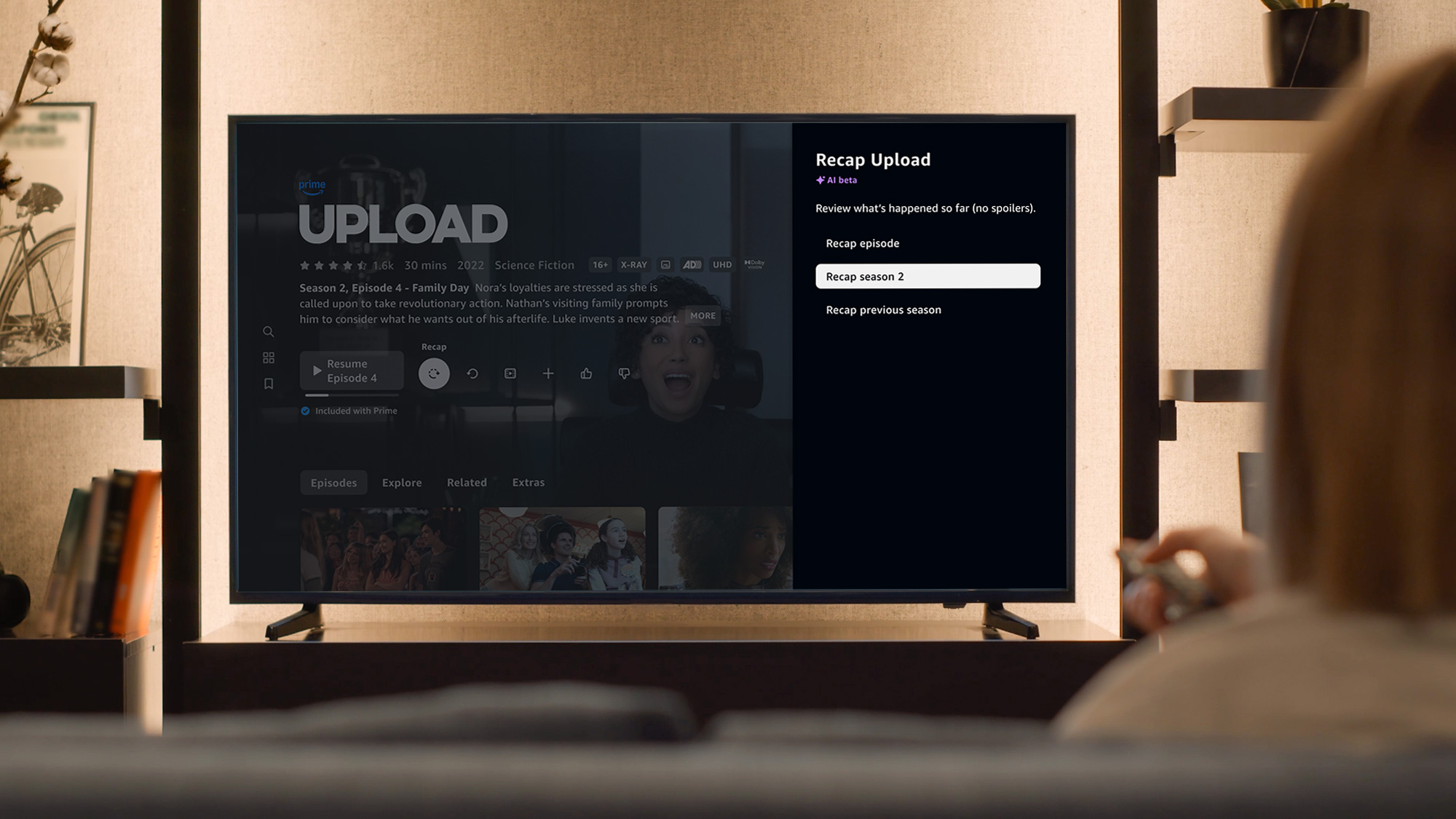The image size is (1456, 819).
Task: Click the search icon in sidebar
Action: click(x=268, y=331)
